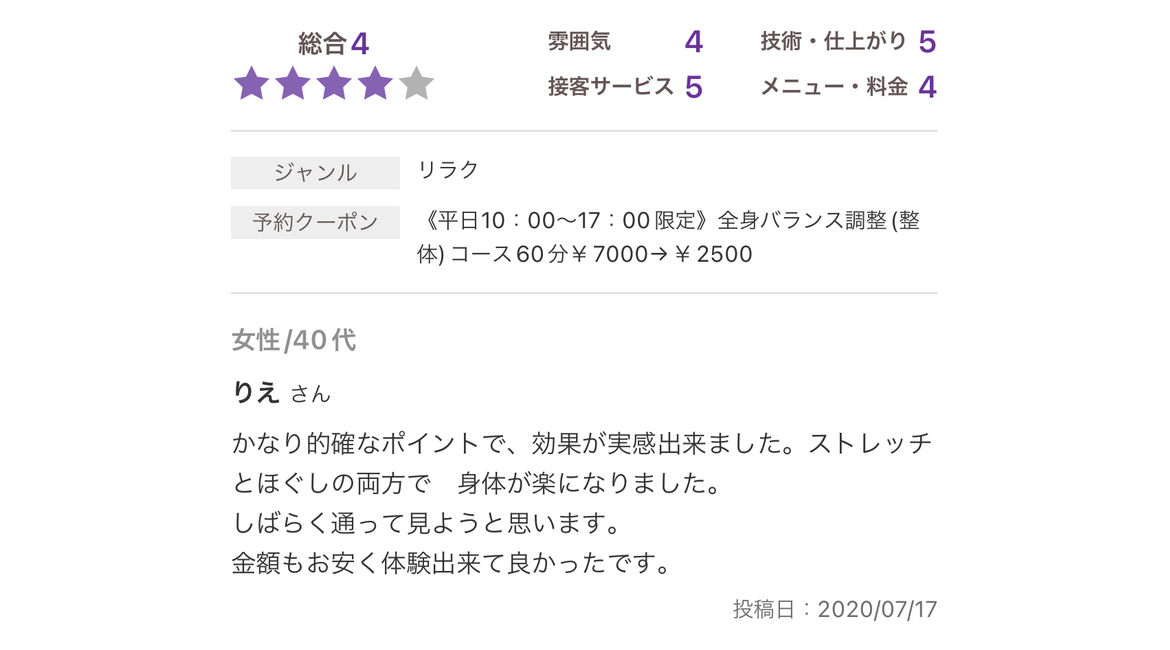Screen dimensions: 1170x650
Task: Click the 投稿日 2020/07/17 date
Action: point(835,609)
